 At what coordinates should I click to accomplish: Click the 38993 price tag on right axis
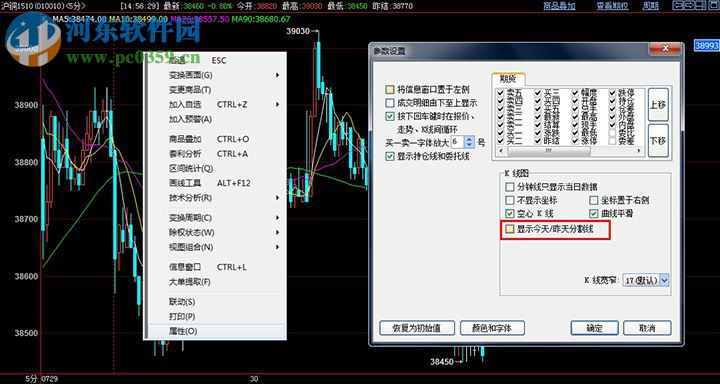tap(706, 45)
